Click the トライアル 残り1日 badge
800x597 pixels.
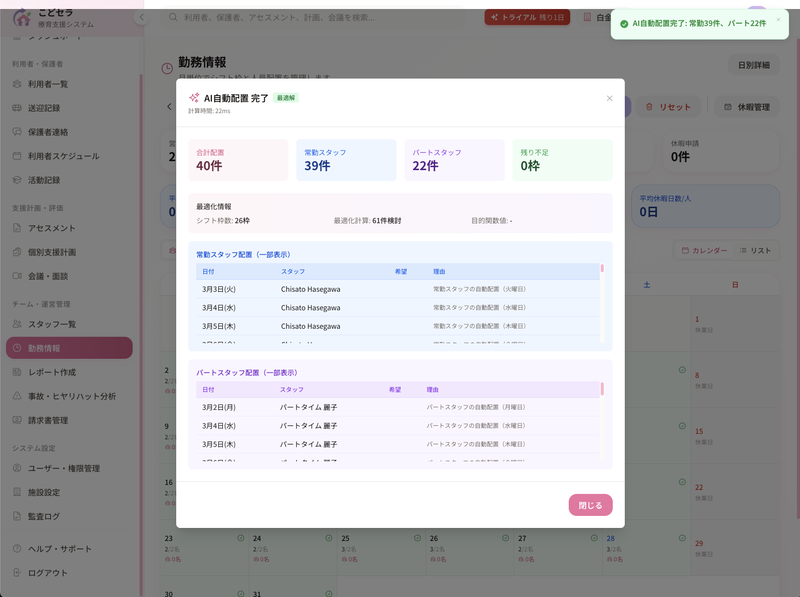[x=527, y=17]
